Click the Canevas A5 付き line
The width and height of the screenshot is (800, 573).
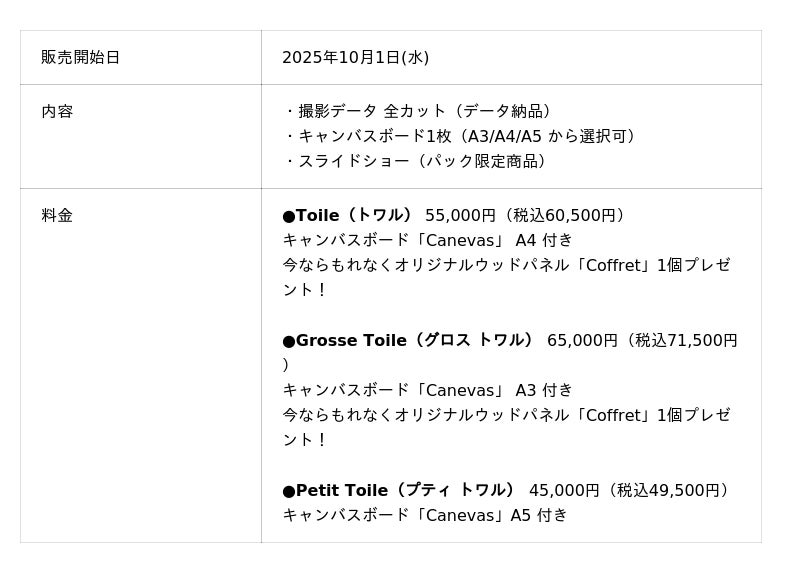[x=425, y=515]
